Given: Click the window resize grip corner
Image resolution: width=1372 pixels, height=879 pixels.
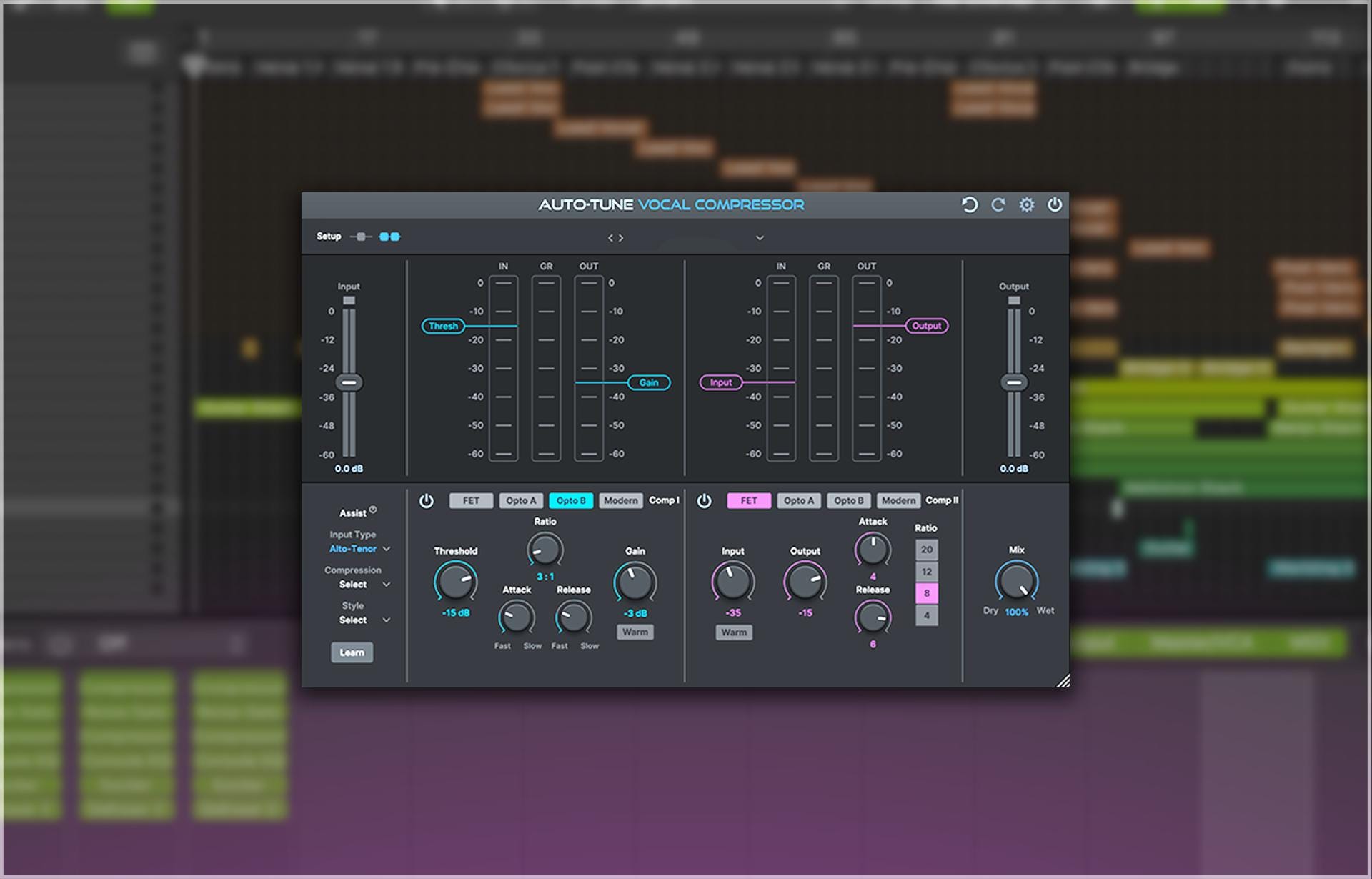Looking at the screenshot, I should click(1063, 681).
